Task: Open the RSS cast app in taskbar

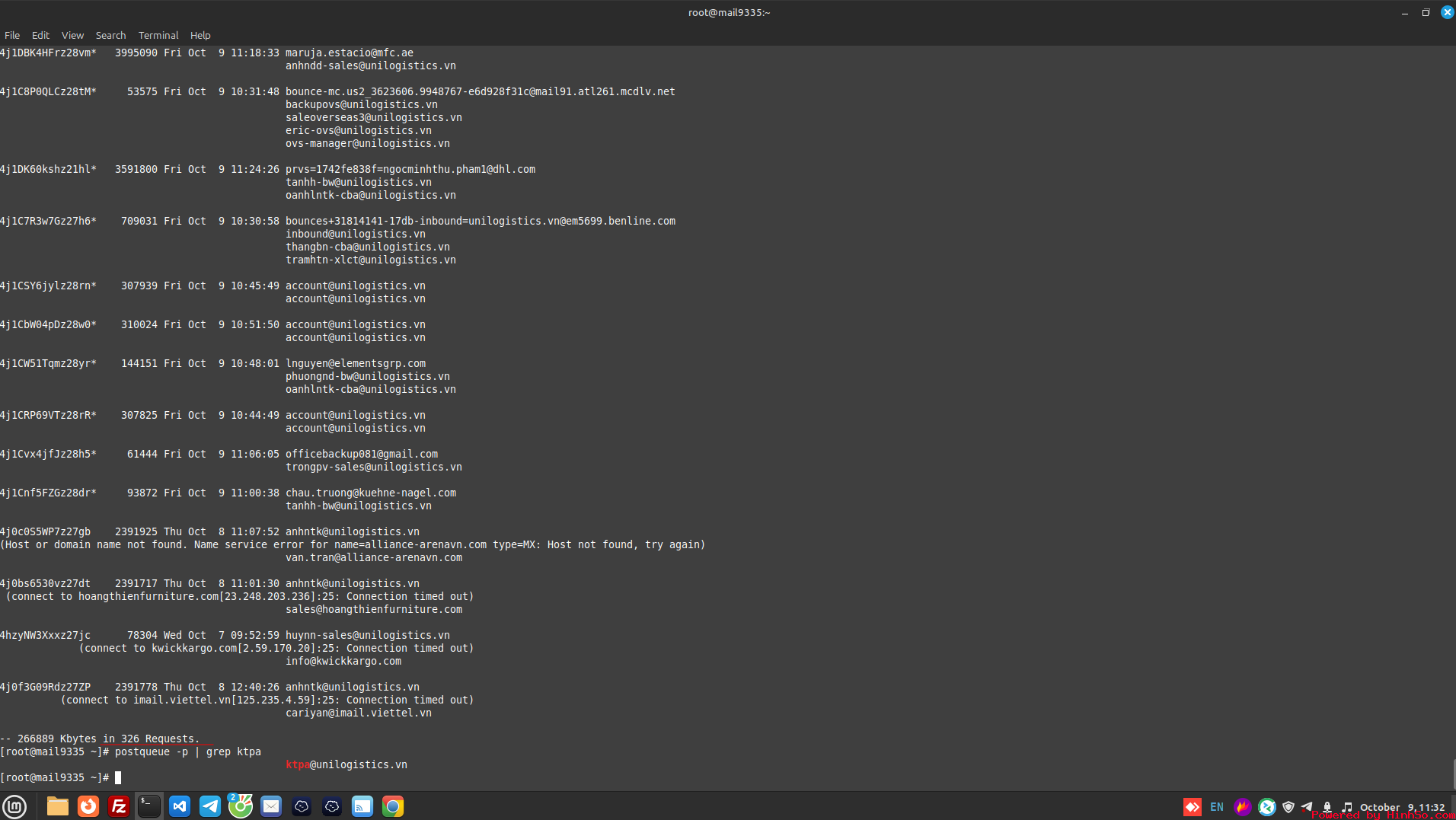Action: (362, 806)
